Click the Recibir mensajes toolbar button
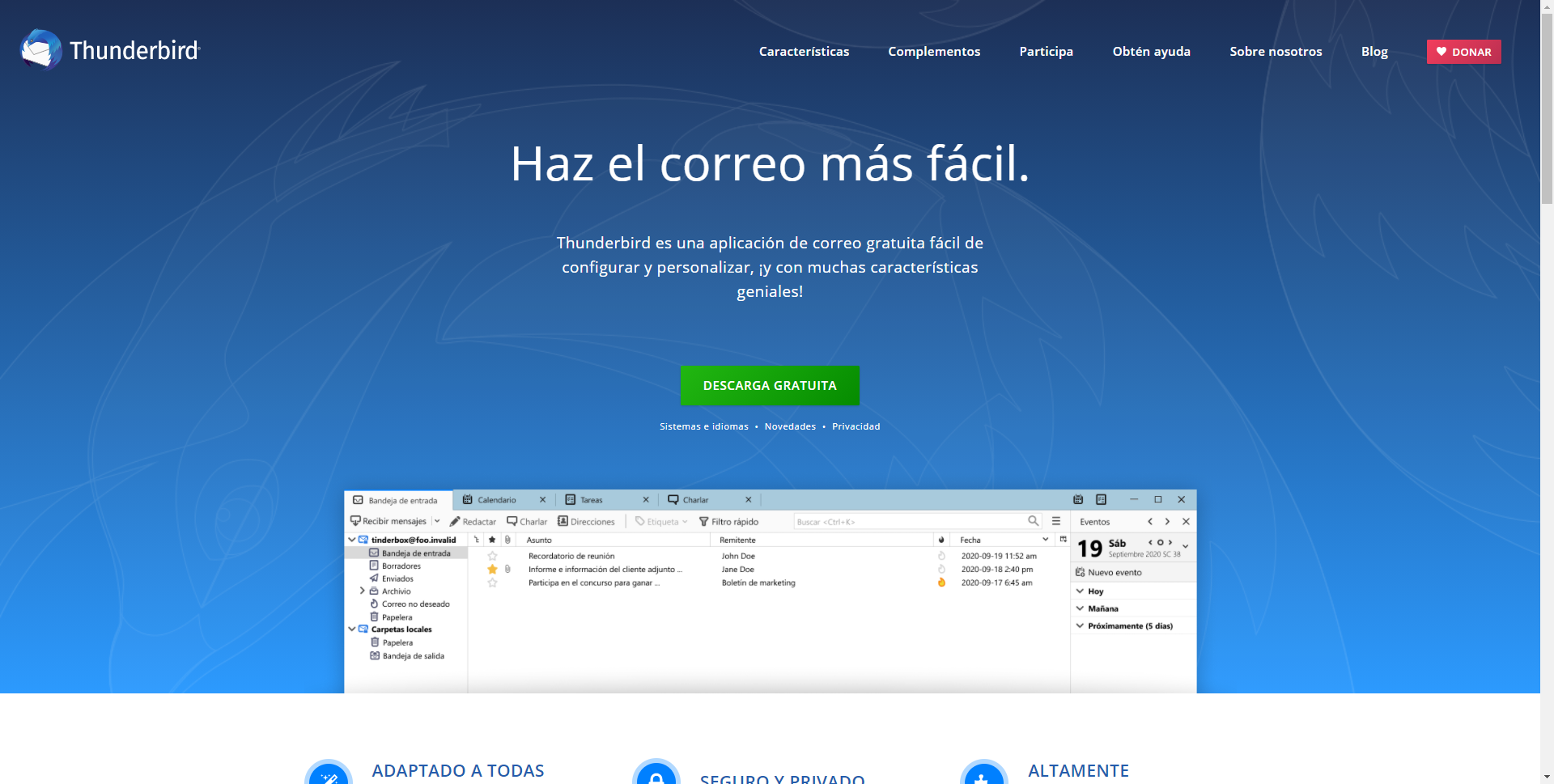1554x784 pixels. (x=388, y=521)
